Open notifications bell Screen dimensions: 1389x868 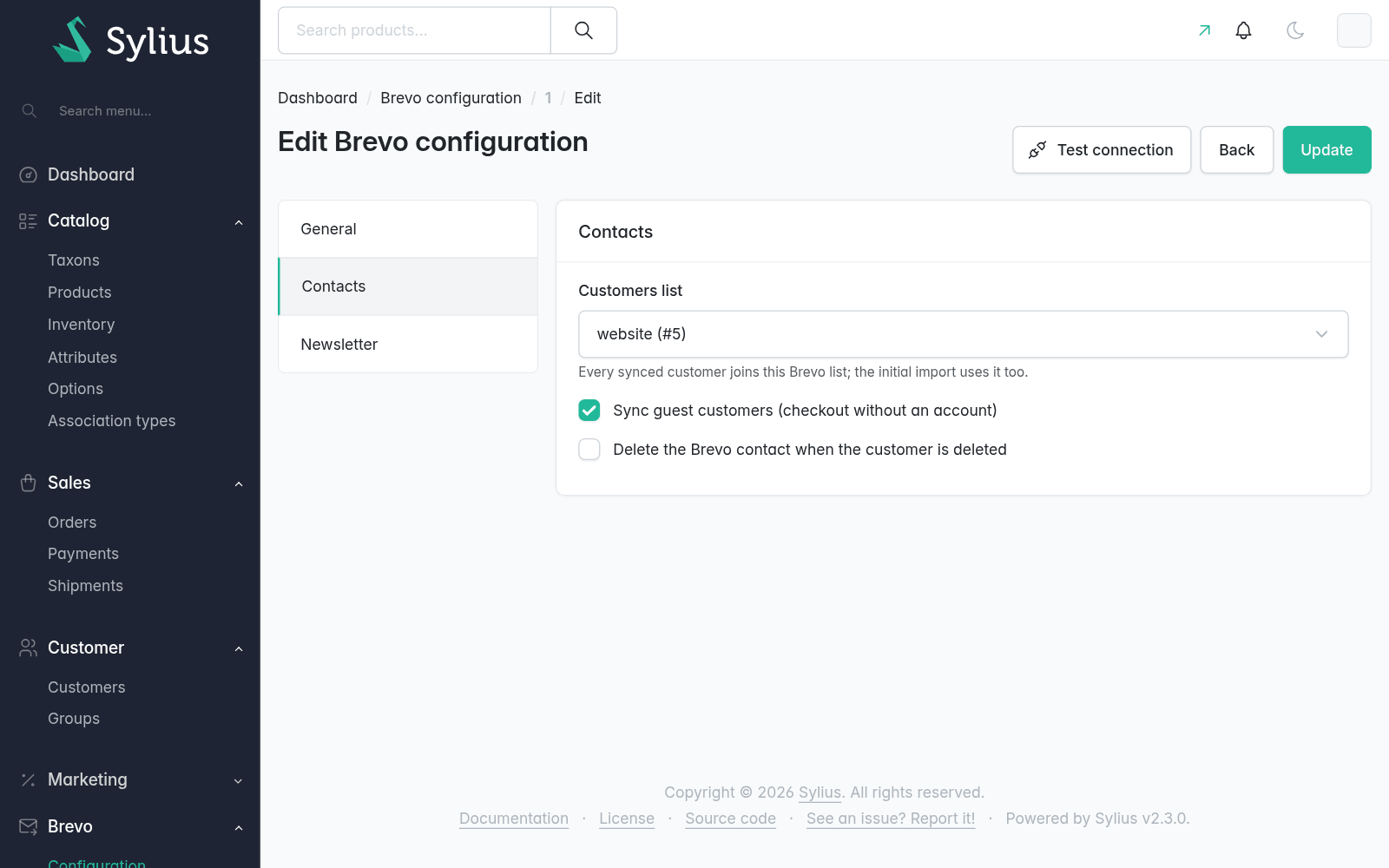point(1243,30)
